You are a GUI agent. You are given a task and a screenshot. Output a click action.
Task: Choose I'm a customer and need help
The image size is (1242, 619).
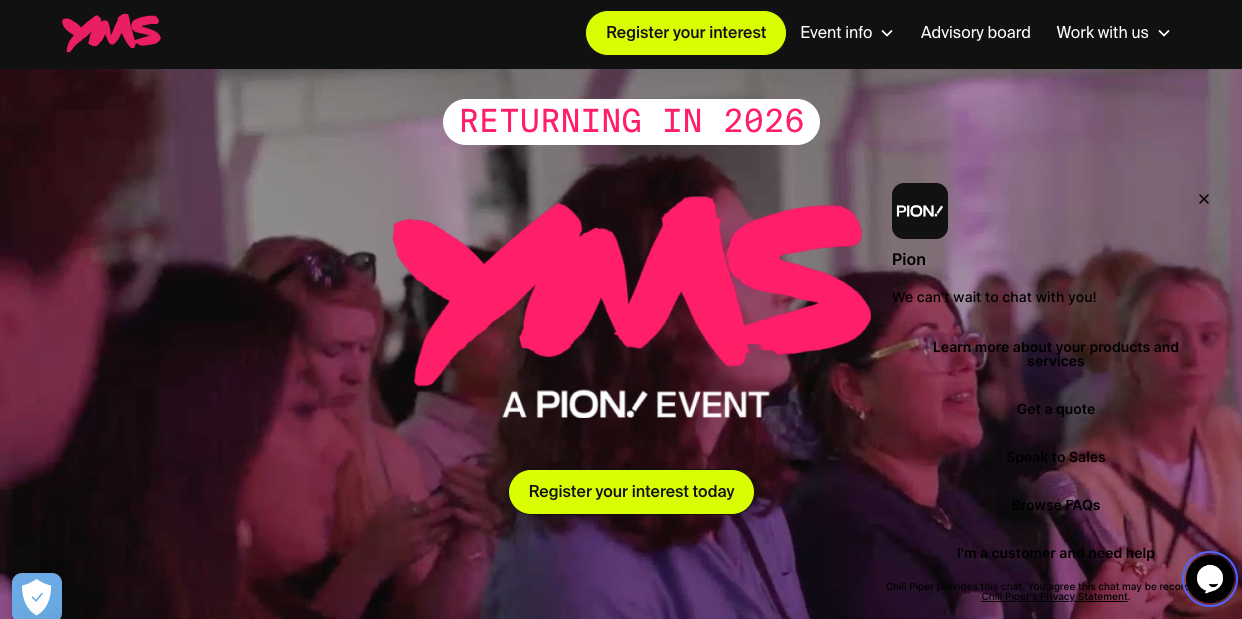[1056, 553]
